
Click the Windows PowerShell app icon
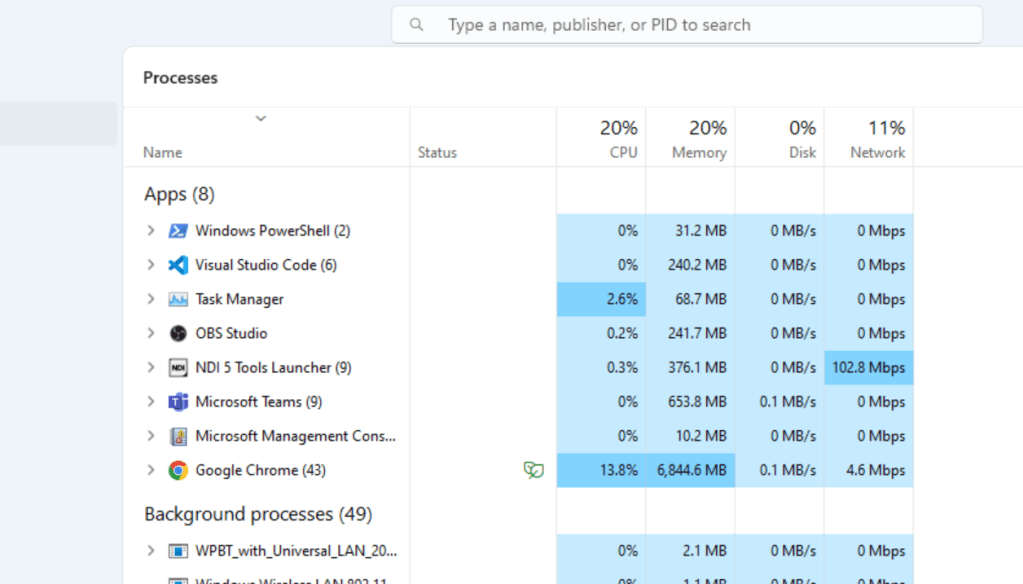pos(177,231)
